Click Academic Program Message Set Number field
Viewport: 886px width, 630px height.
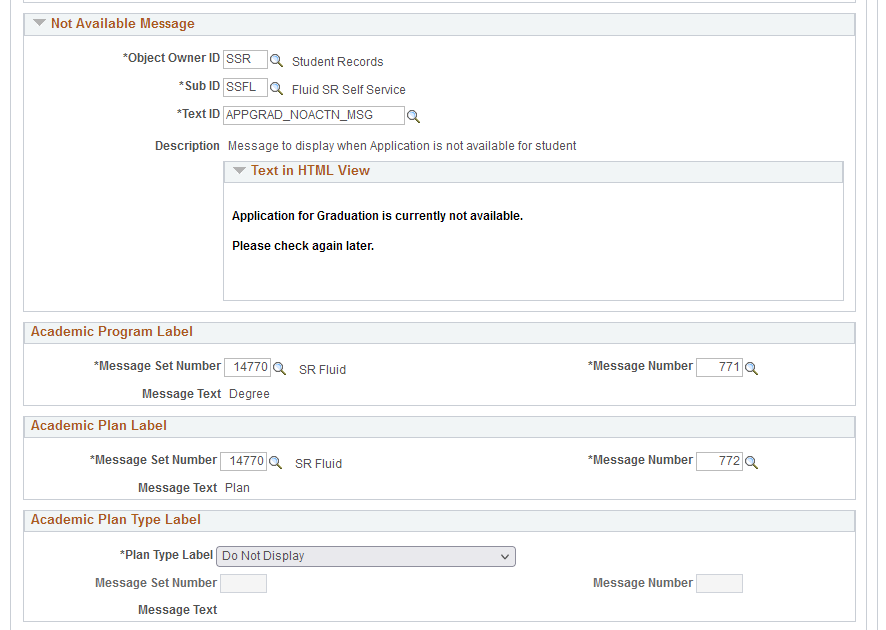[247, 367]
